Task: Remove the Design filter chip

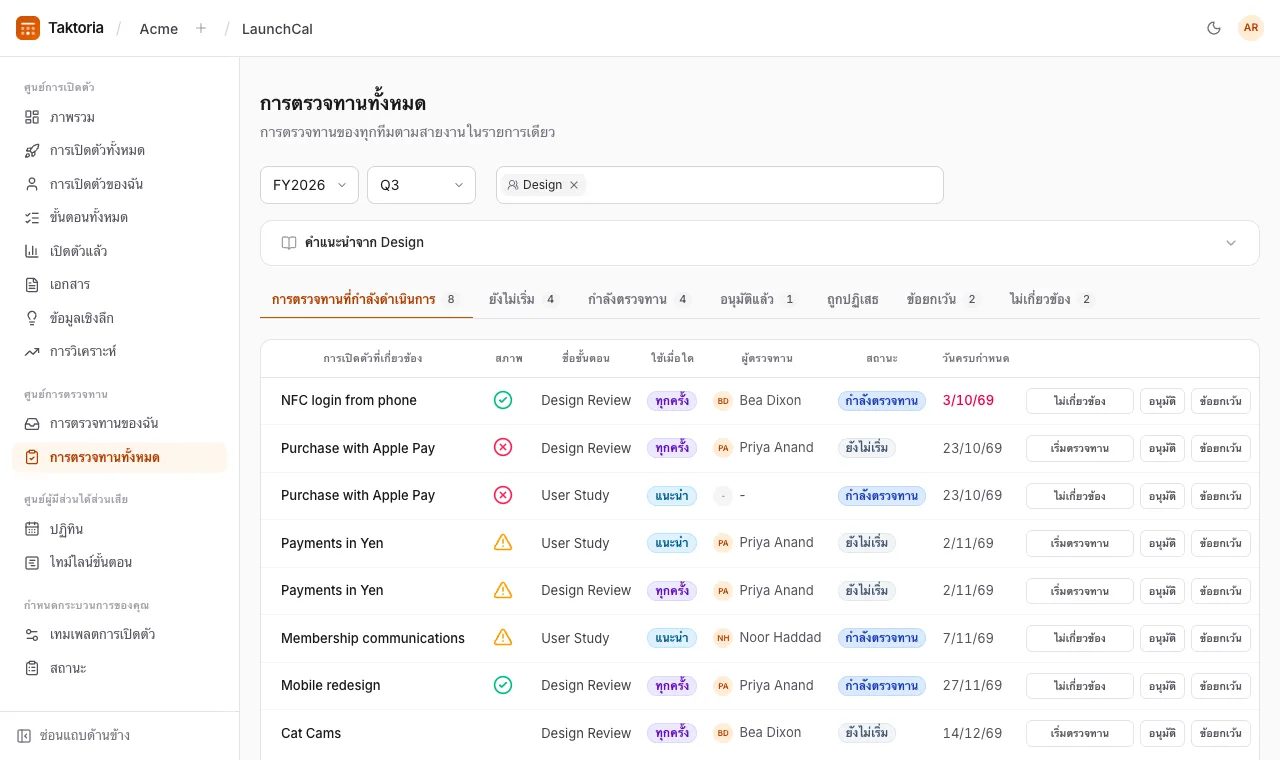Action: [x=574, y=185]
